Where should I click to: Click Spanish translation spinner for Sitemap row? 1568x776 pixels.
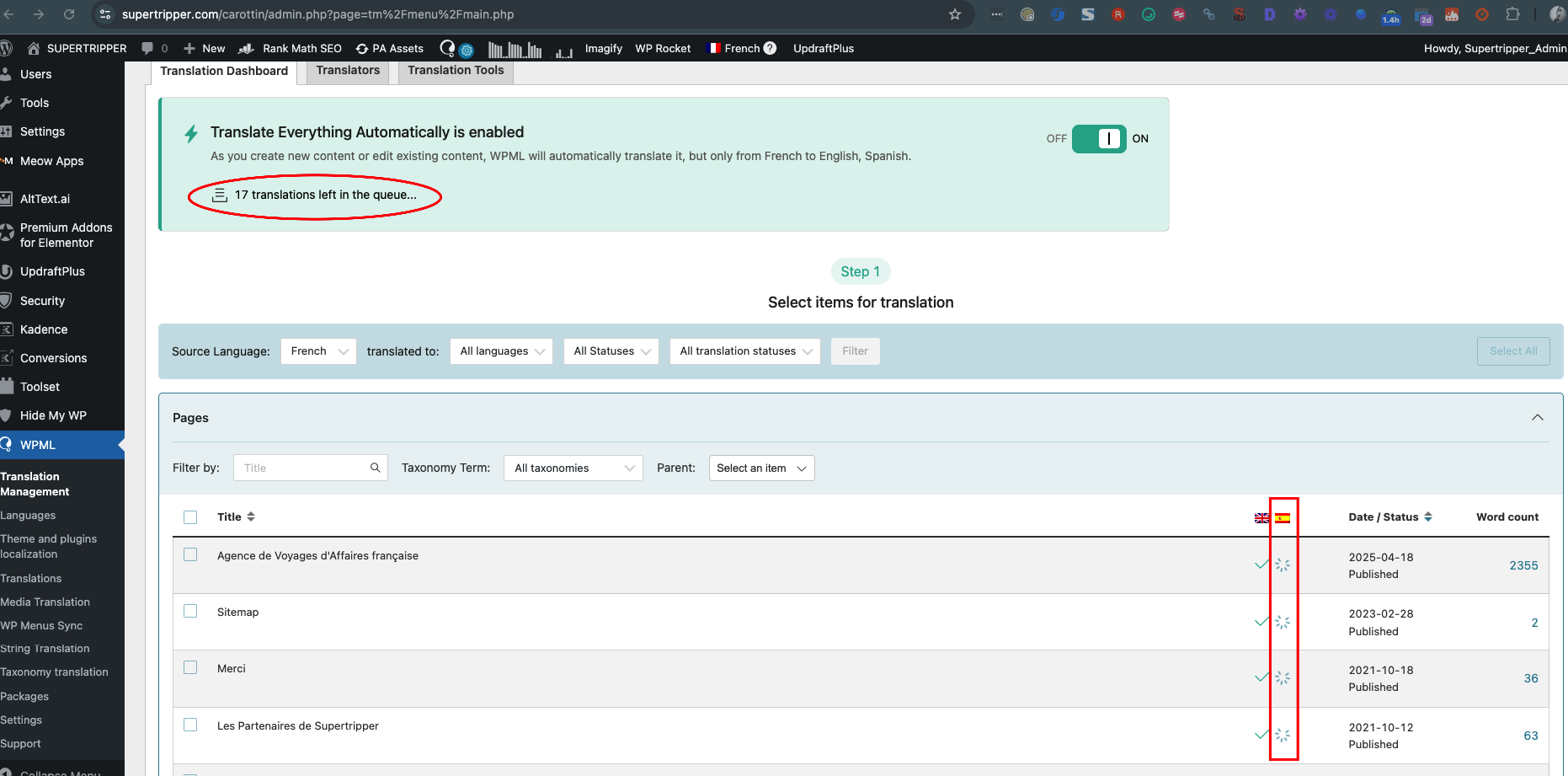coord(1282,622)
